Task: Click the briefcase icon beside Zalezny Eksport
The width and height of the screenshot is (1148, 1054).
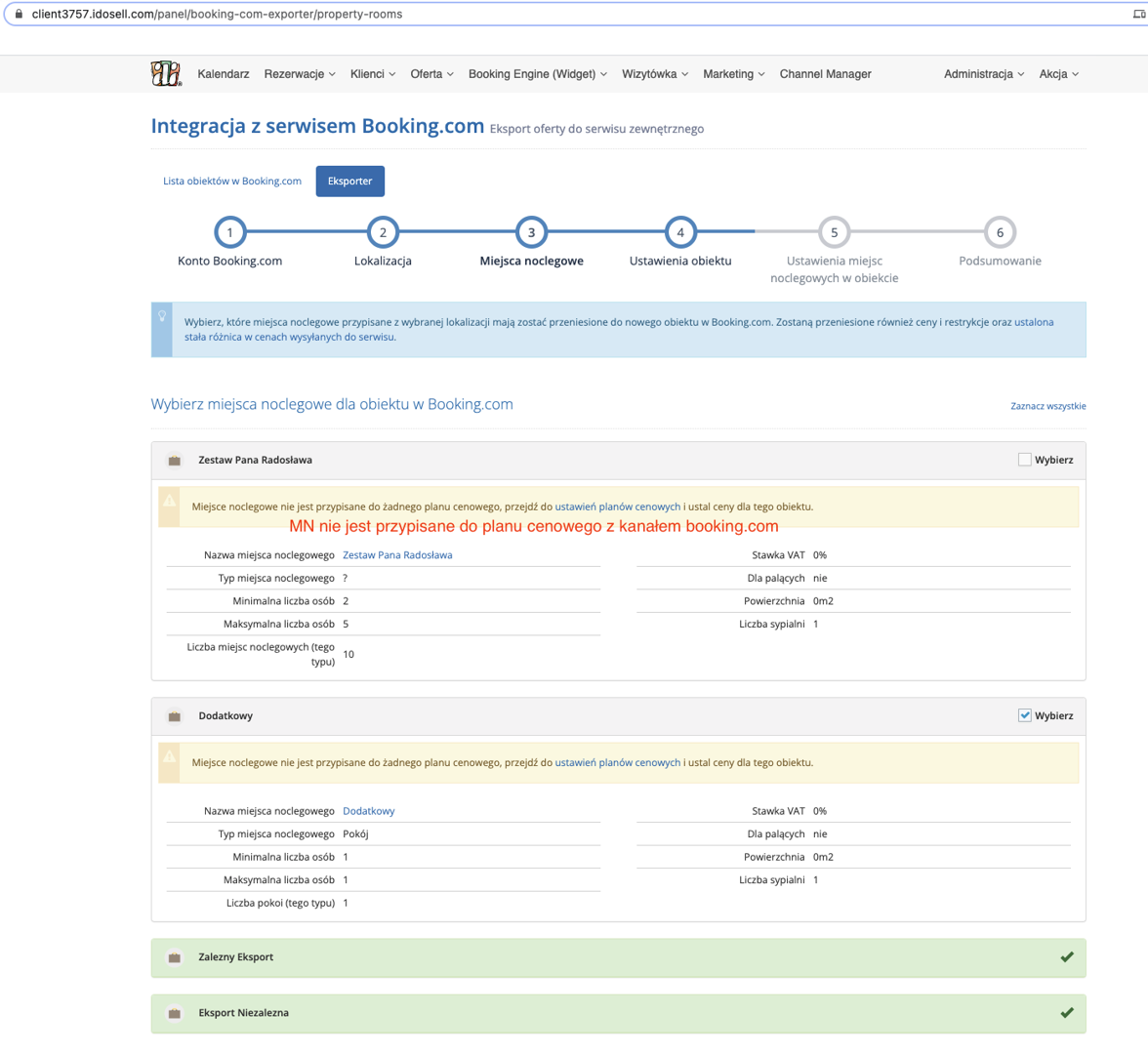Action: [174, 957]
